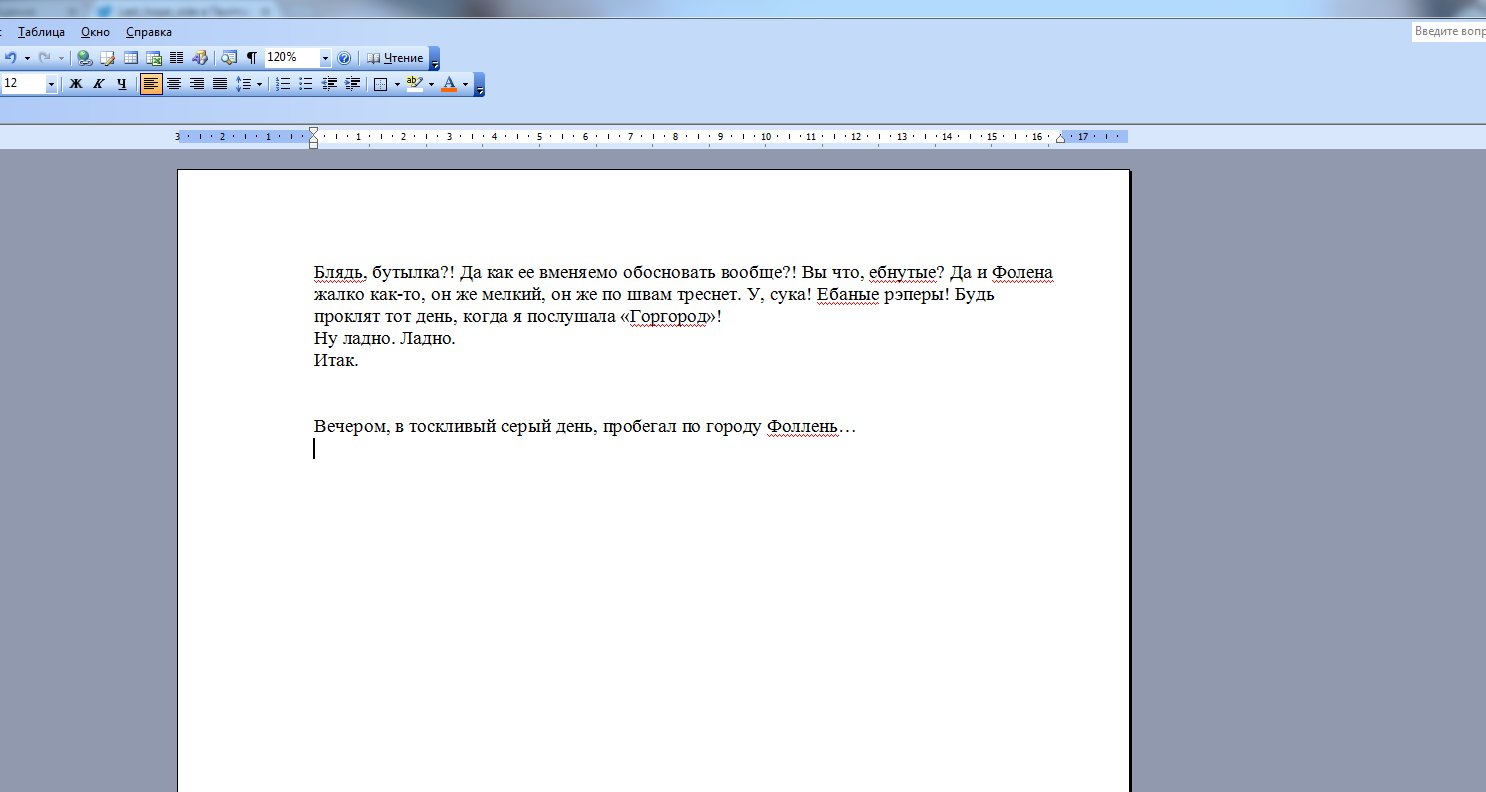Open the font size 12 dropdown
The height and width of the screenshot is (792, 1486).
coord(51,84)
